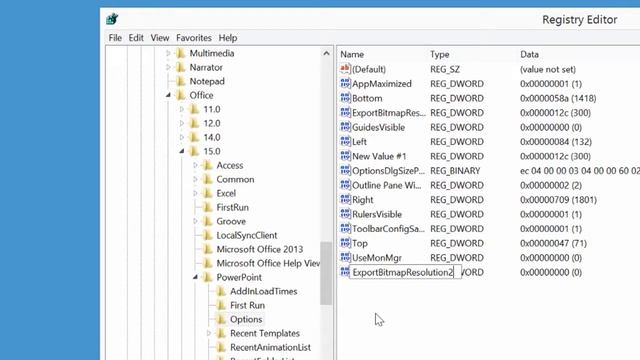Click the ExportBitmapRes... DWORD icon
Image resolution: width=640 pixels, height=360 pixels.
point(345,112)
